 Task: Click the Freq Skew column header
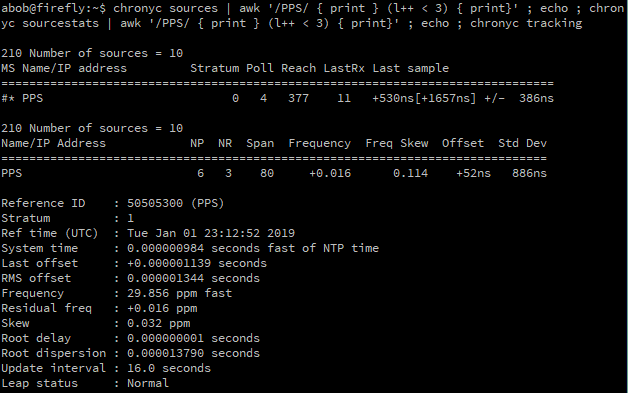(397, 143)
